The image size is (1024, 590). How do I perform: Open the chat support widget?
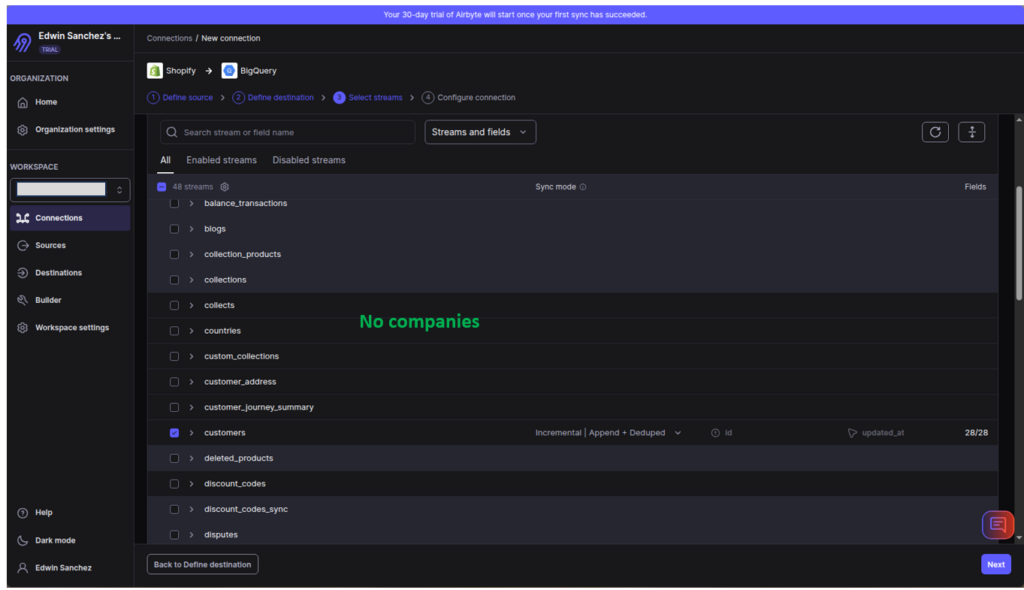(998, 525)
